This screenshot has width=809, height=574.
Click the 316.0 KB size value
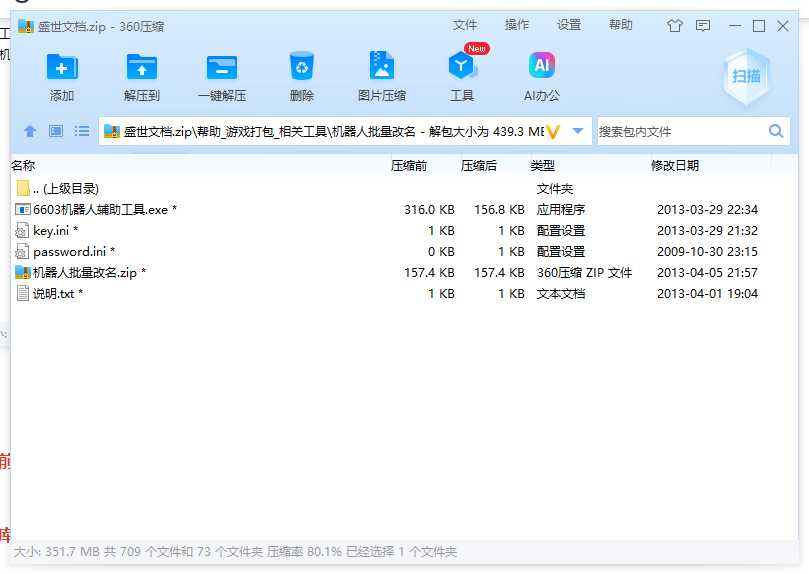click(429, 209)
